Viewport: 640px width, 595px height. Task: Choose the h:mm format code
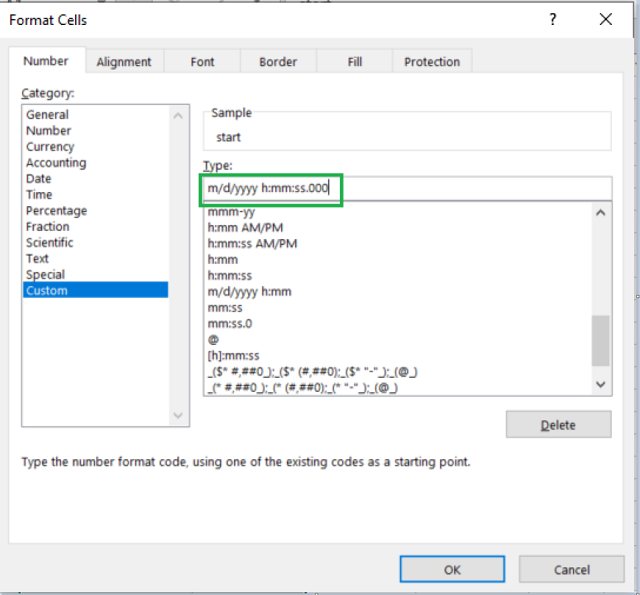[x=398, y=260]
